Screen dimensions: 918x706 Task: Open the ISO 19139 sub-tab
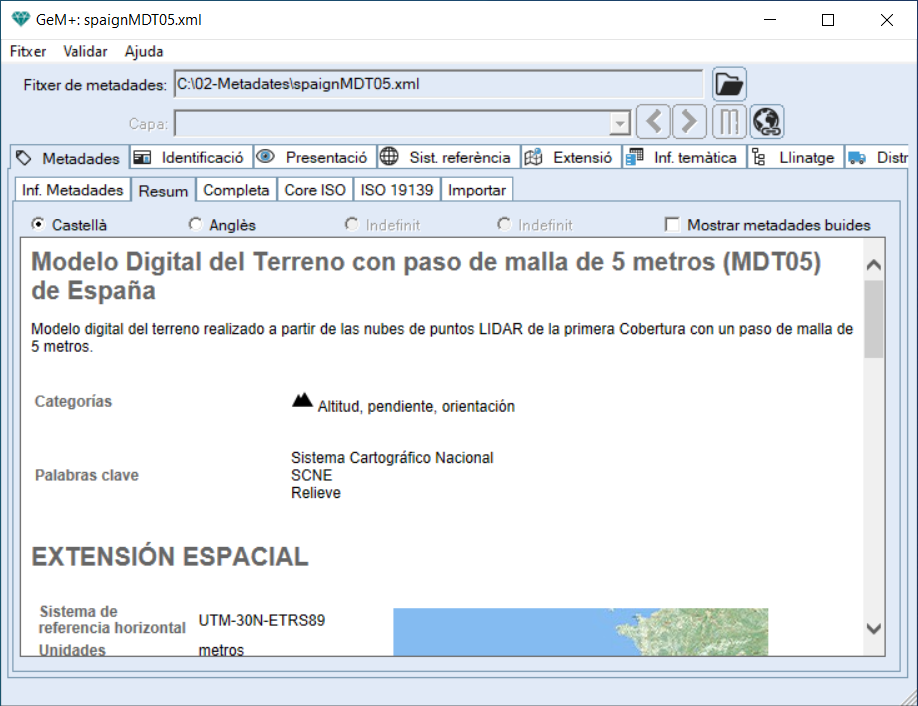coord(396,190)
